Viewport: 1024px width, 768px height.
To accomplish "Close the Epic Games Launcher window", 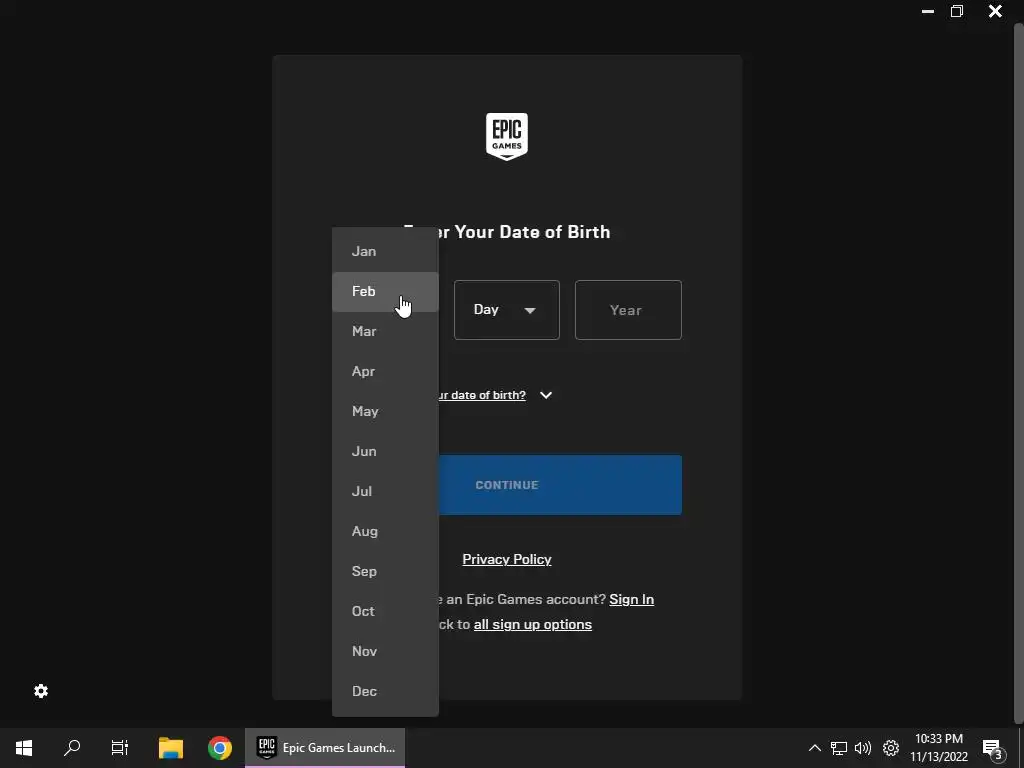I will (995, 11).
